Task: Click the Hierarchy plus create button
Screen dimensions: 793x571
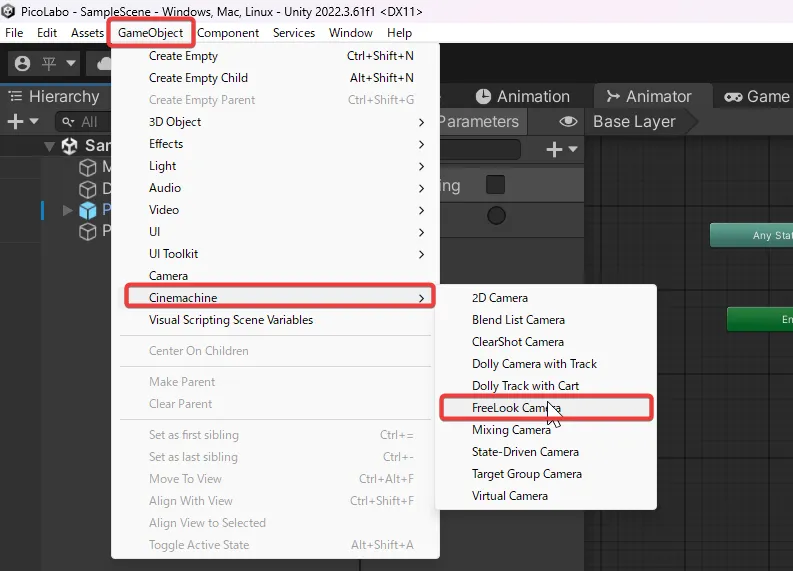Action: pyautogui.click(x=15, y=121)
